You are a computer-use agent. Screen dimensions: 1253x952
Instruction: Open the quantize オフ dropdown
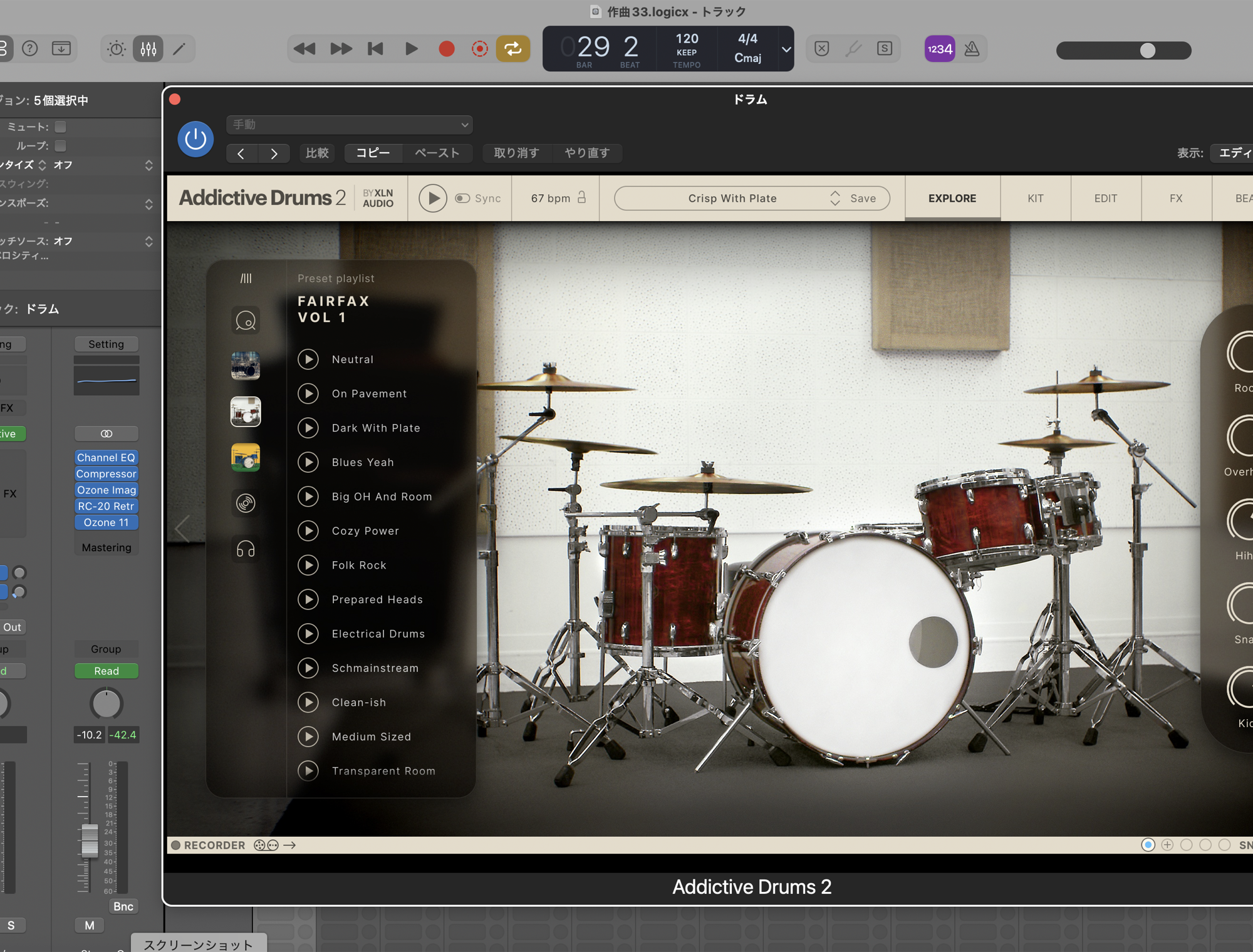click(103, 165)
